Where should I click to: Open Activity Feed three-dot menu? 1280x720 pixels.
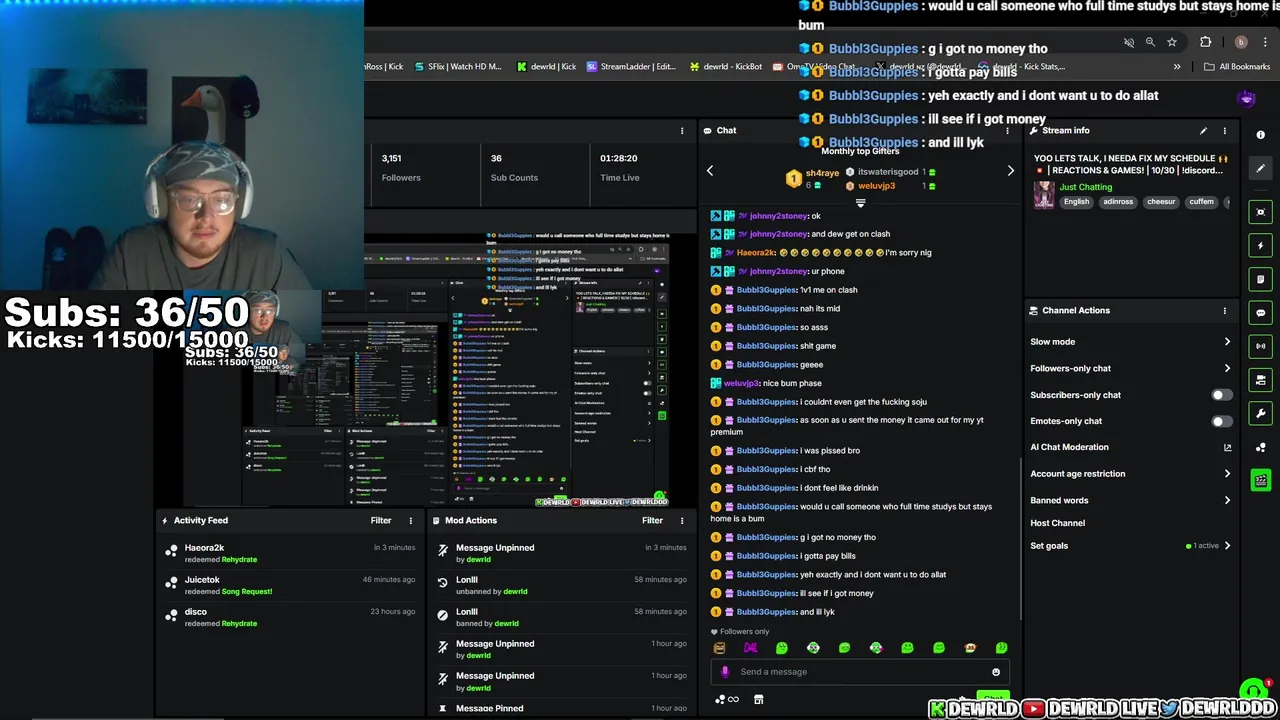[x=410, y=521]
